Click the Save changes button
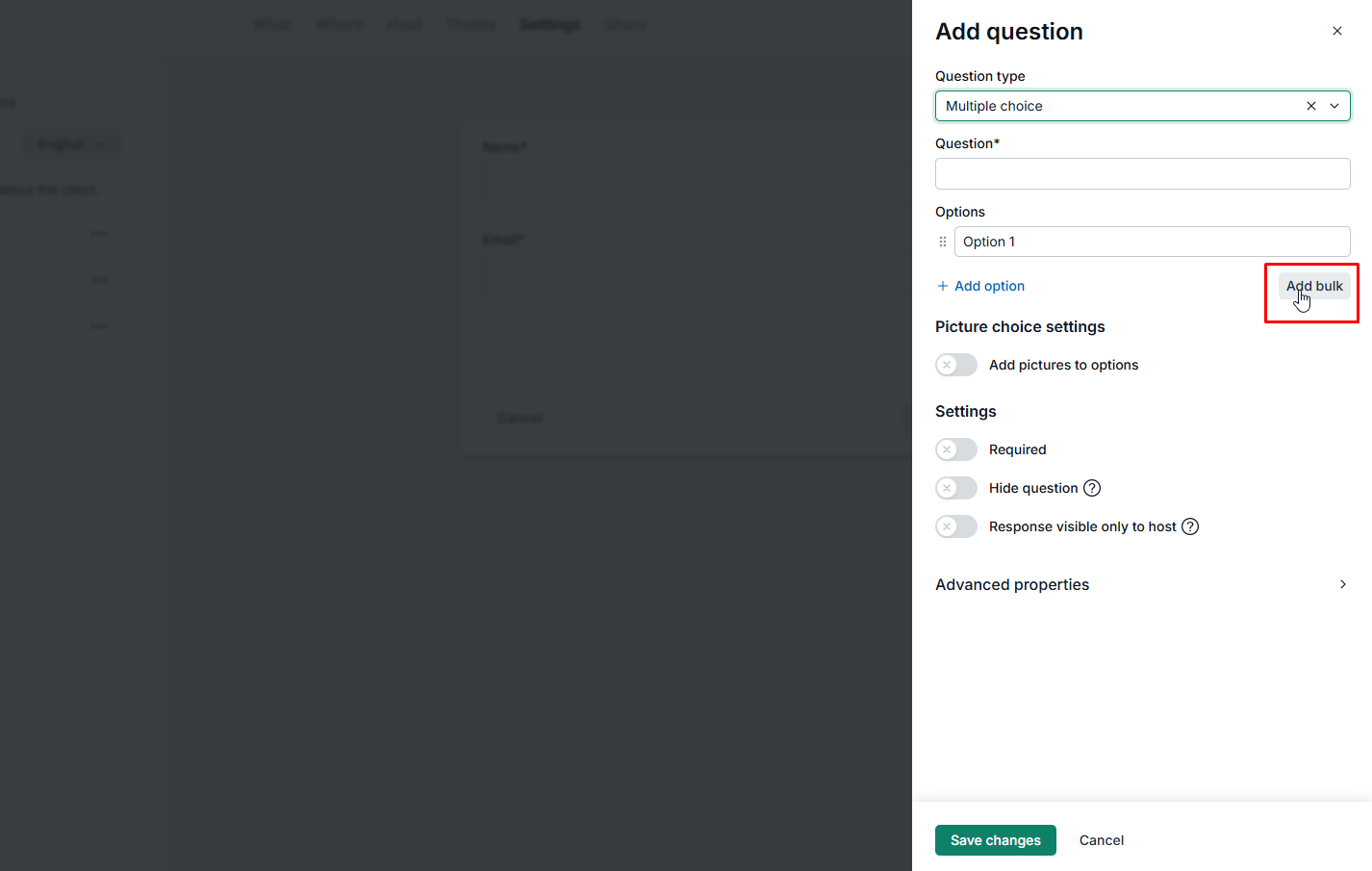 pyautogui.click(x=995, y=840)
